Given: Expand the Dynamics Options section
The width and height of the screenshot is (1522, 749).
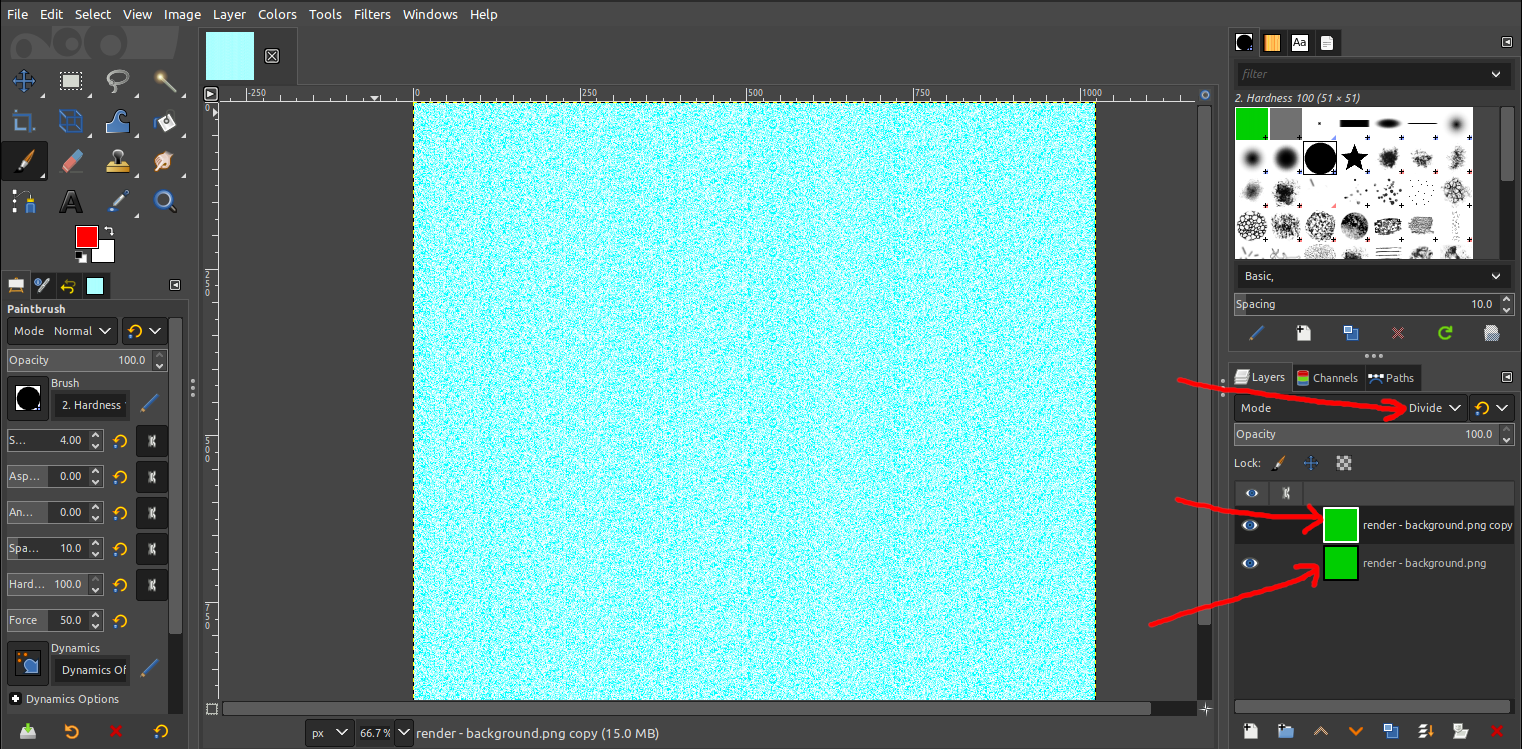Looking at the screenshot, I should (16, 699).
